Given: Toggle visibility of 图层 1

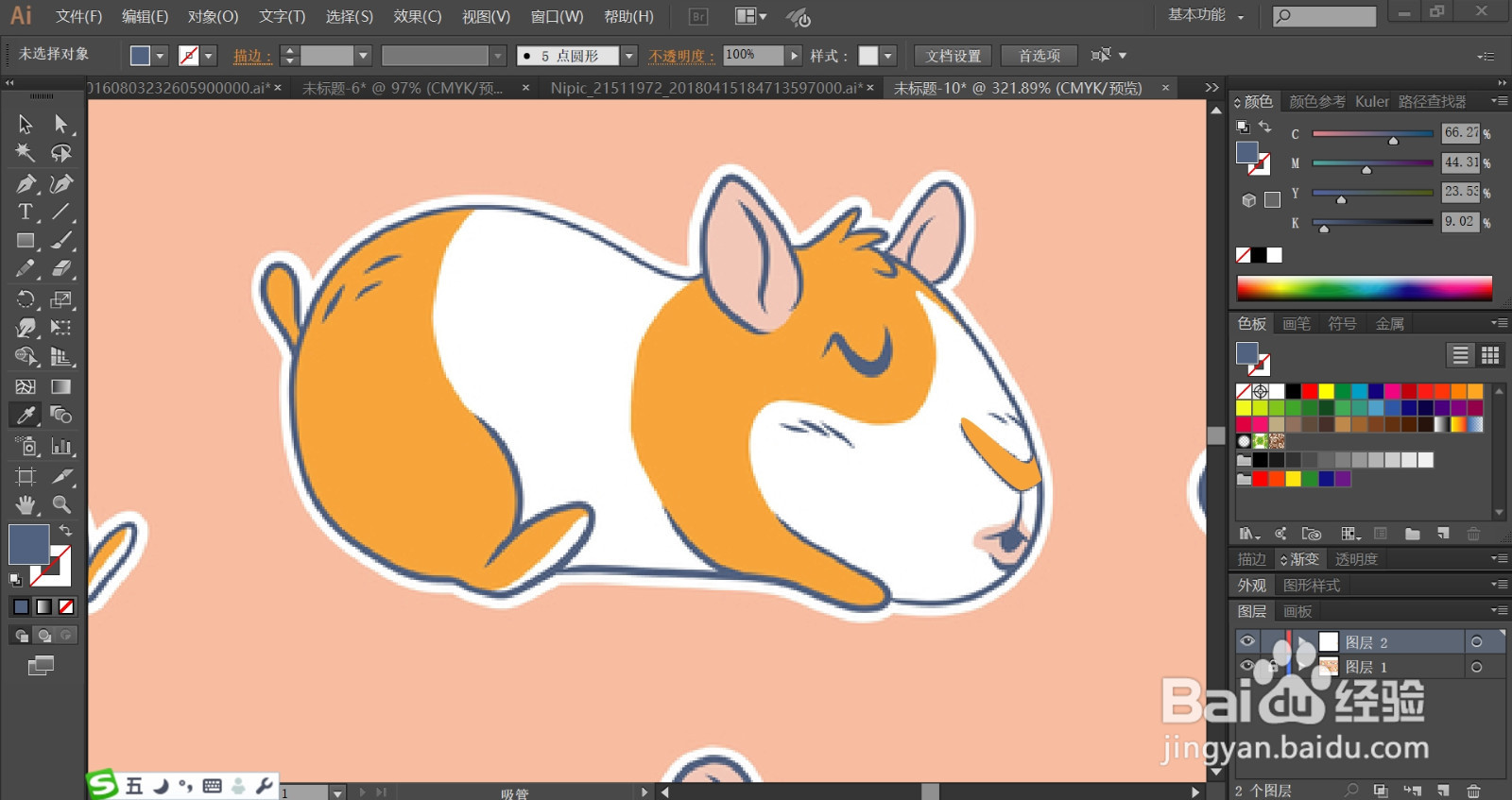Looking at the screenshot, I should (x=1247, y=667).
